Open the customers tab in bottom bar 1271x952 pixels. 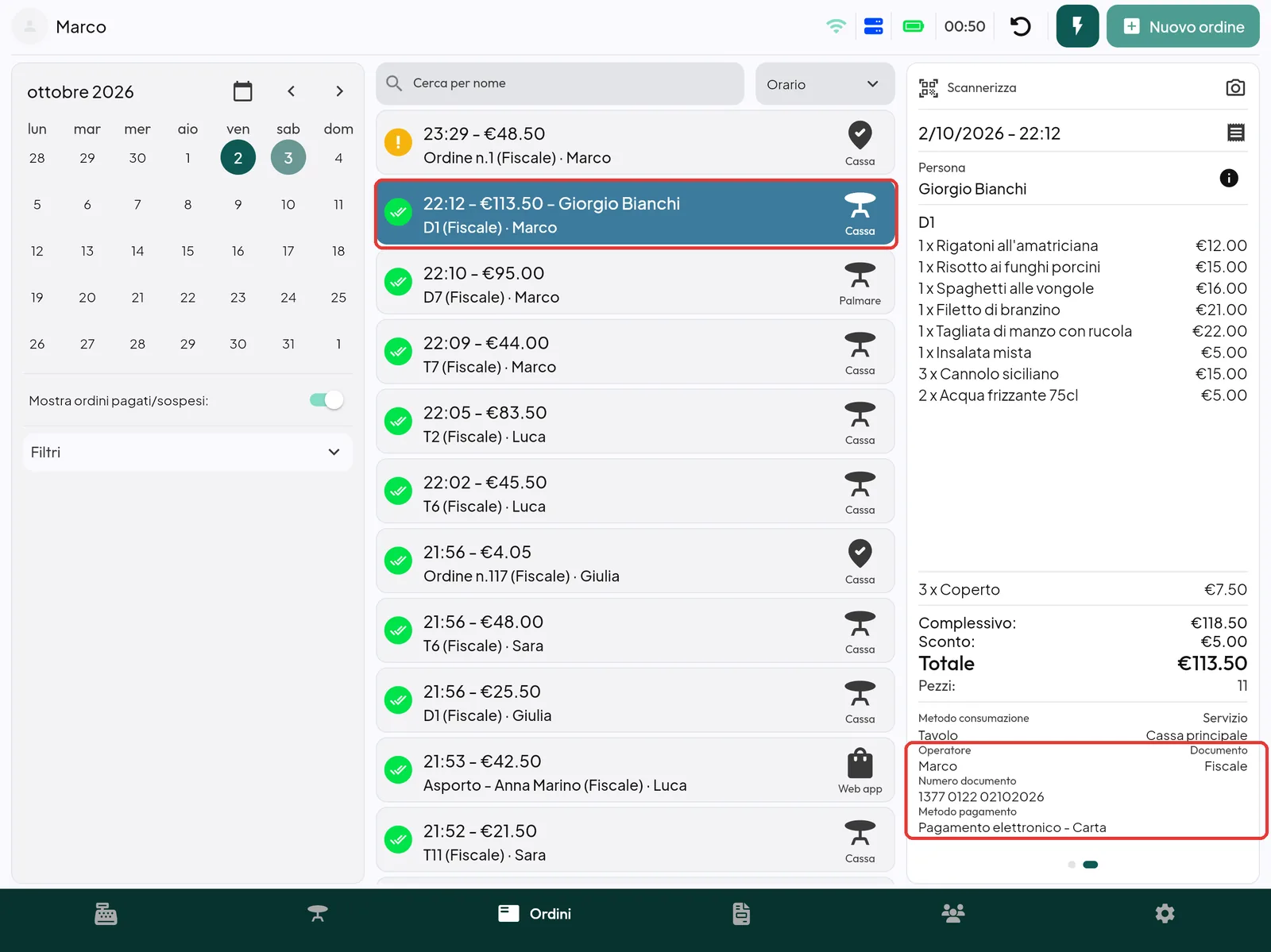click(953, 914)
